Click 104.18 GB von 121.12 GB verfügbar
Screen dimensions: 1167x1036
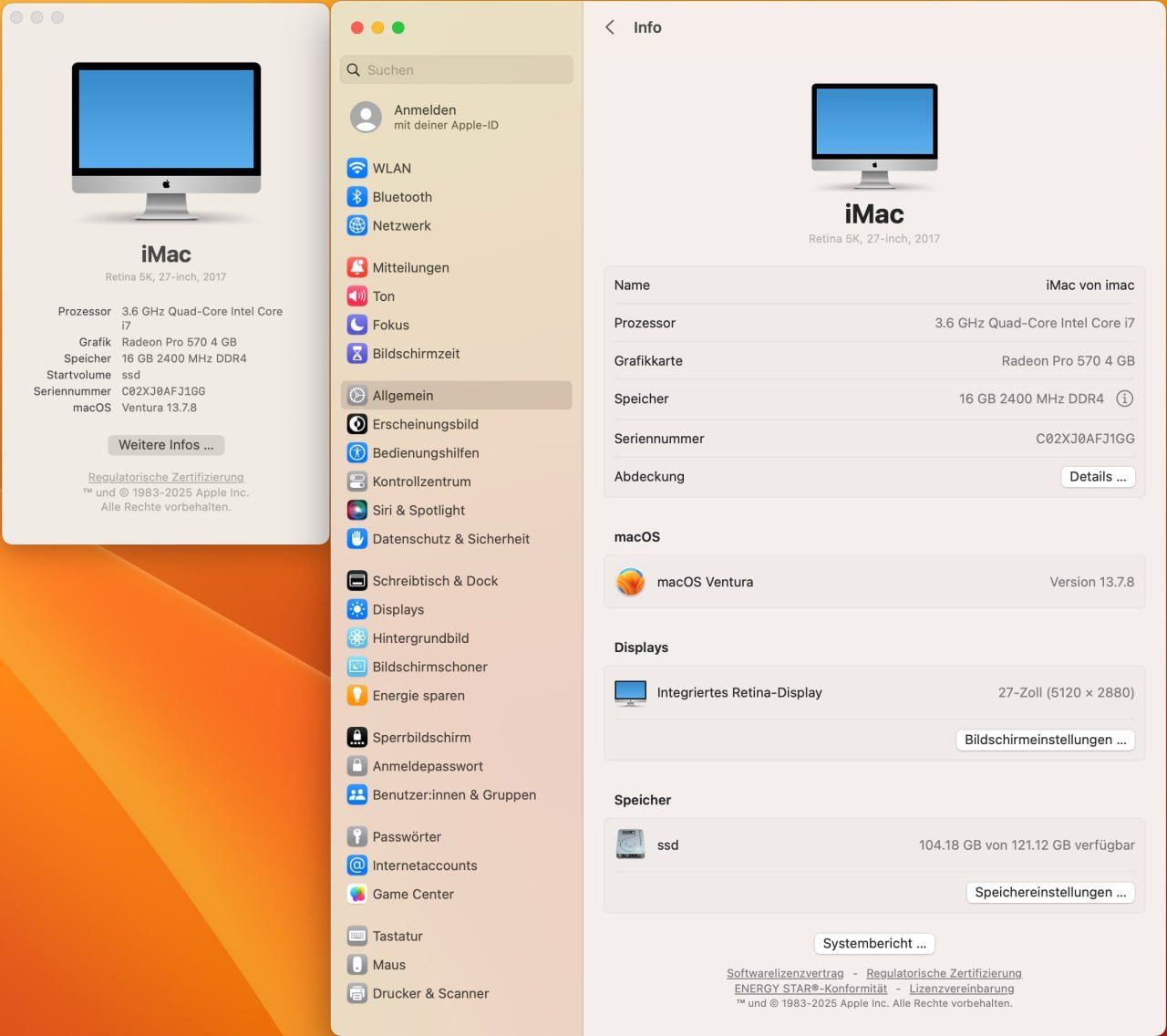click(1027, 845)
